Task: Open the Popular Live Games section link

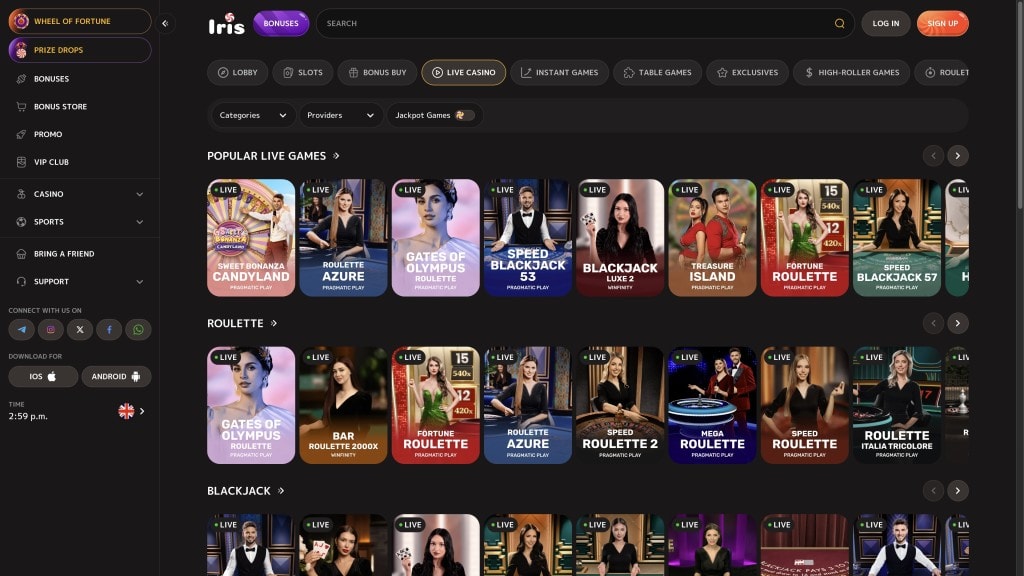Action: [273, 156]
